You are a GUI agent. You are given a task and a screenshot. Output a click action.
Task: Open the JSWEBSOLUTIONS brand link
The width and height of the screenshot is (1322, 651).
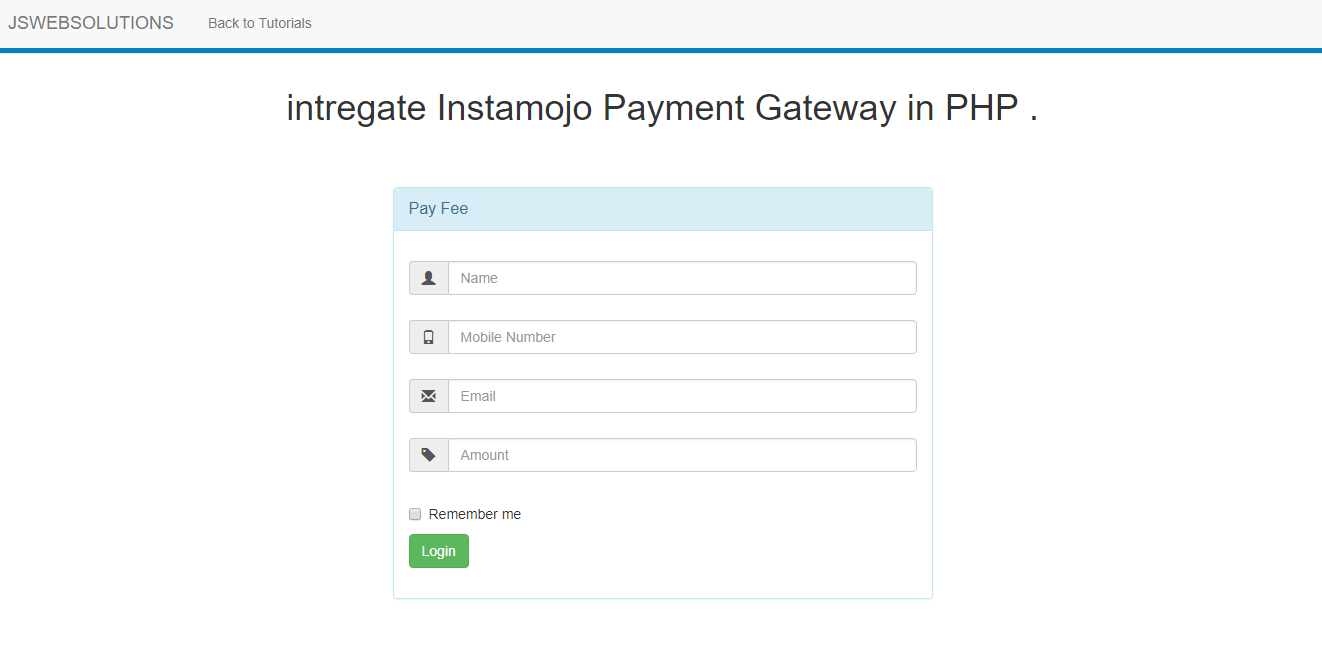(91, 23)
